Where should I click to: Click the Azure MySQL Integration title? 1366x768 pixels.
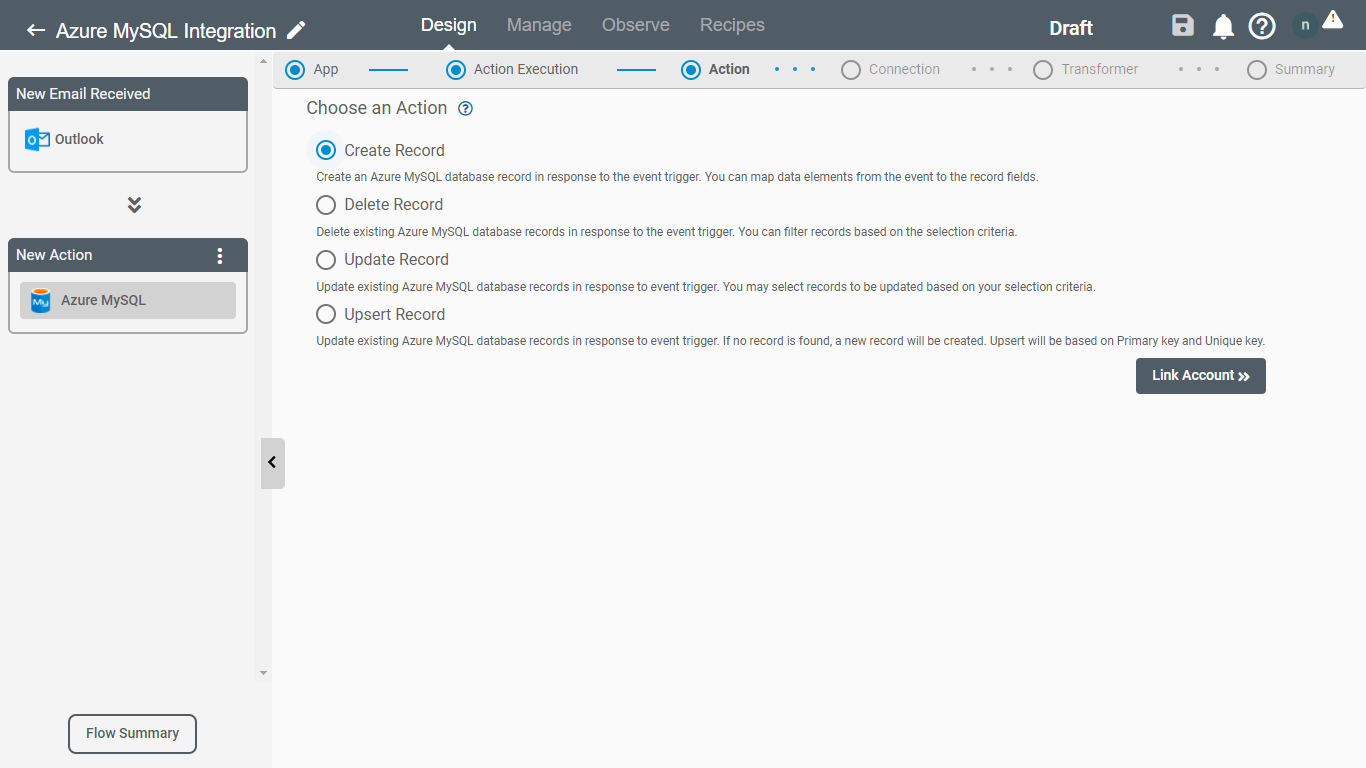[x=166, y=31]
